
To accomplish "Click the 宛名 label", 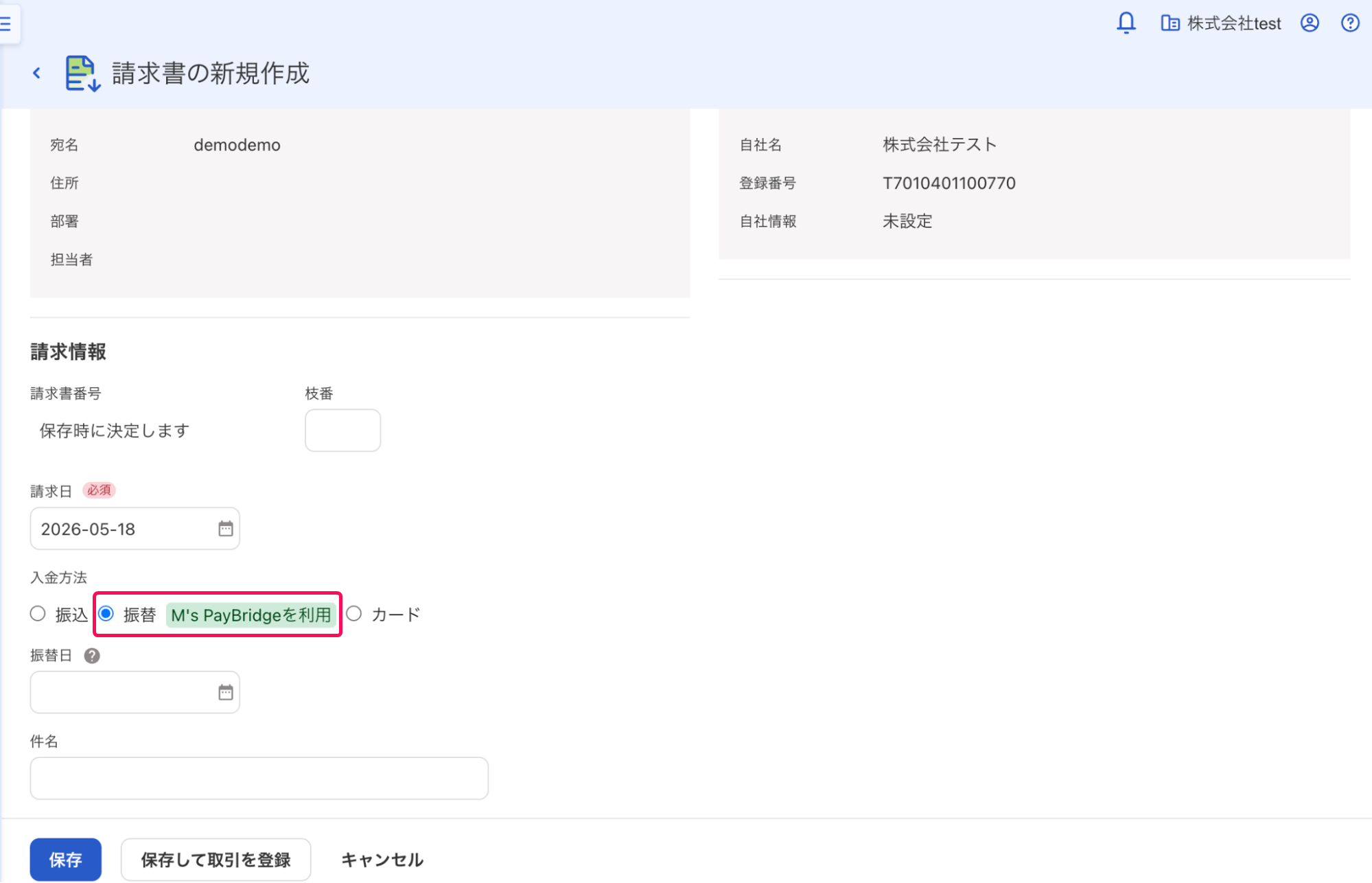I will coord(64,145).
